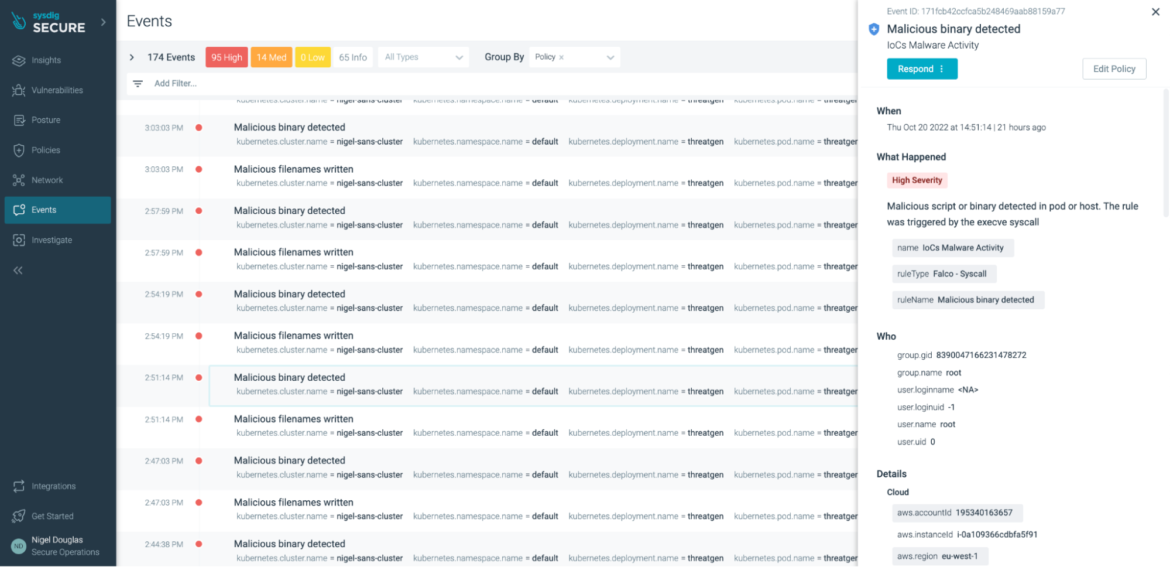The width and height of the screenshot is (1170, 567).
Task: Click the three-dot menu on Respond button
Action: click(x=942, y=69)
